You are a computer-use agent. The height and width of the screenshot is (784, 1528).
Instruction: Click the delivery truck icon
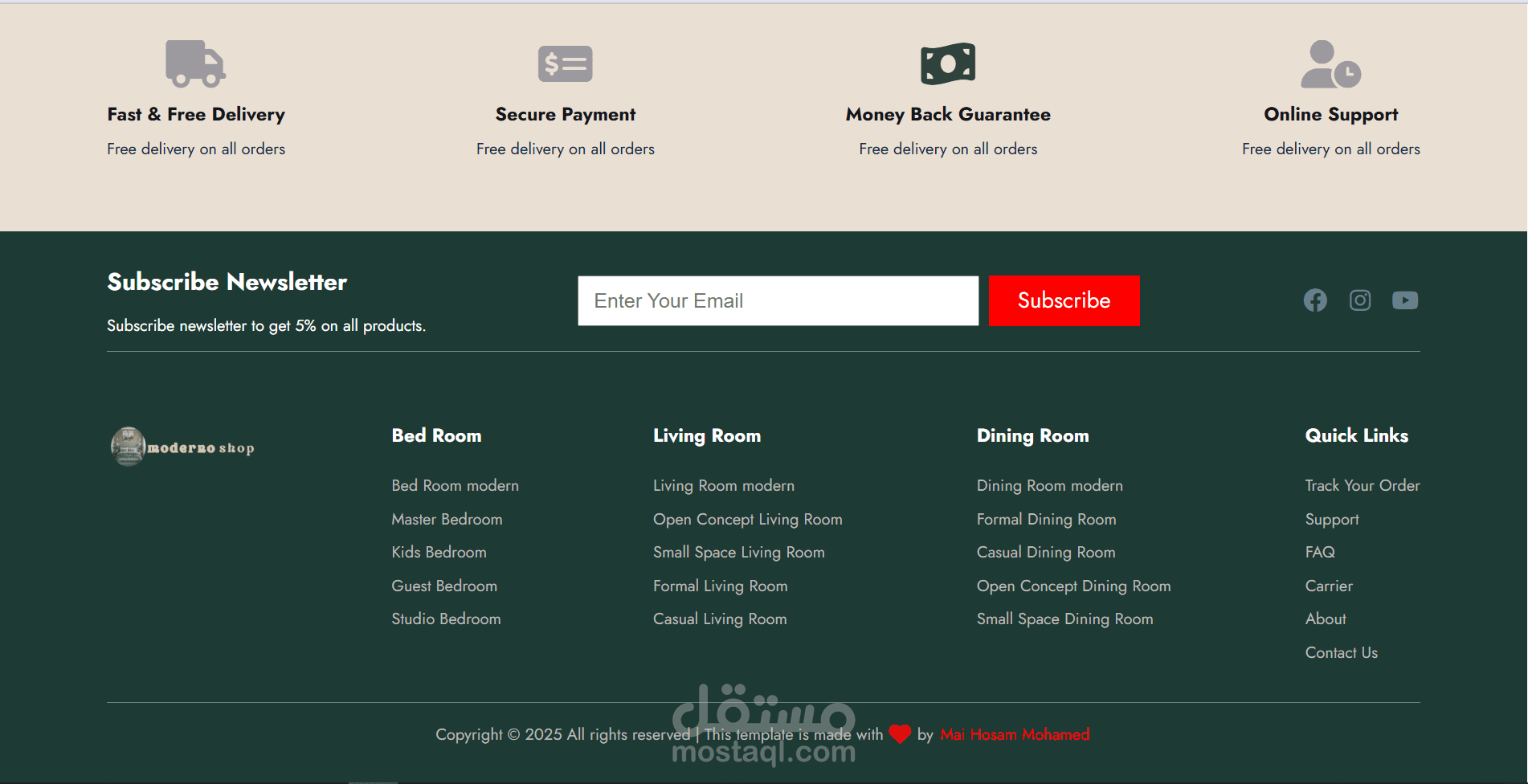[196, 63]
